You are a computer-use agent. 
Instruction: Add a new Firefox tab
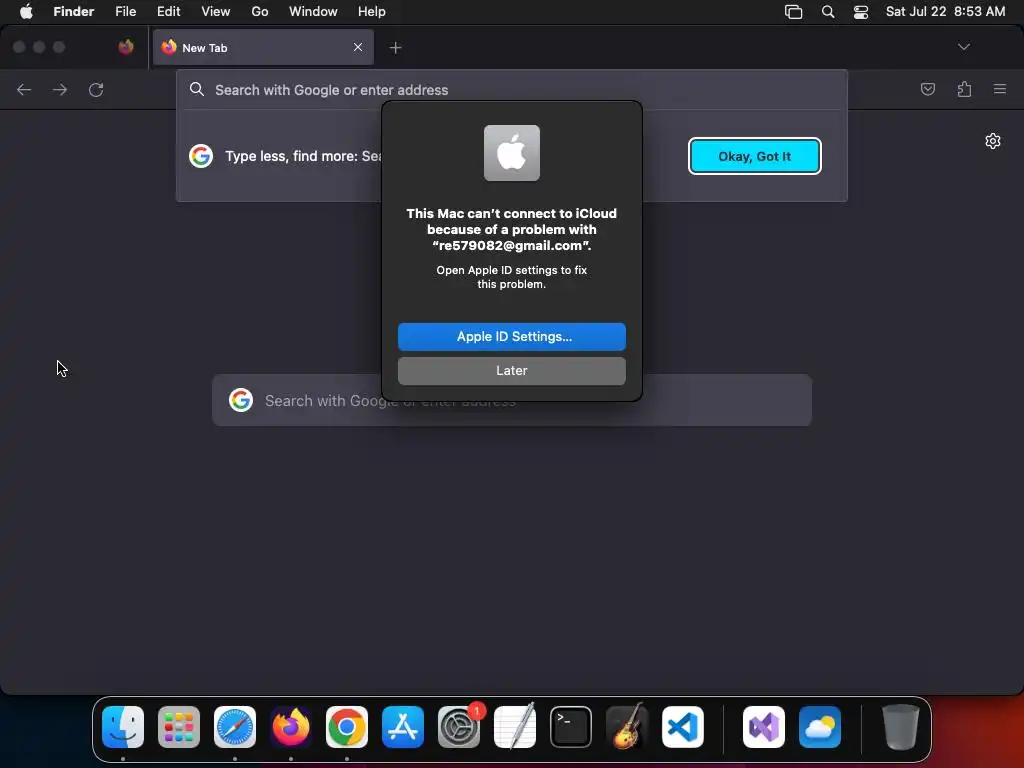tap(395, 48)
